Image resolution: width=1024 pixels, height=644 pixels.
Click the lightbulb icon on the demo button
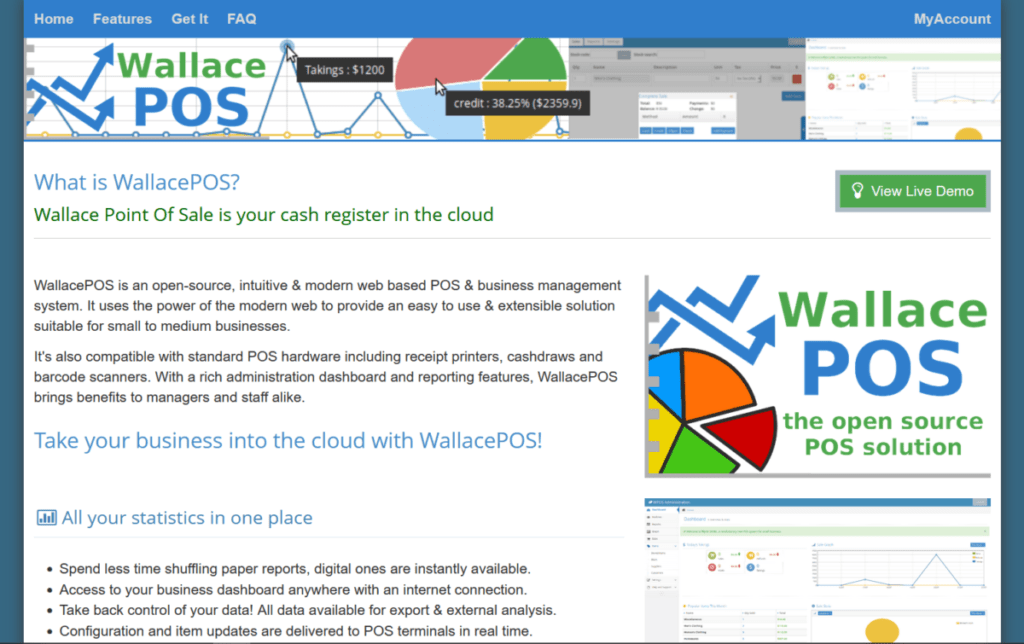857,191
